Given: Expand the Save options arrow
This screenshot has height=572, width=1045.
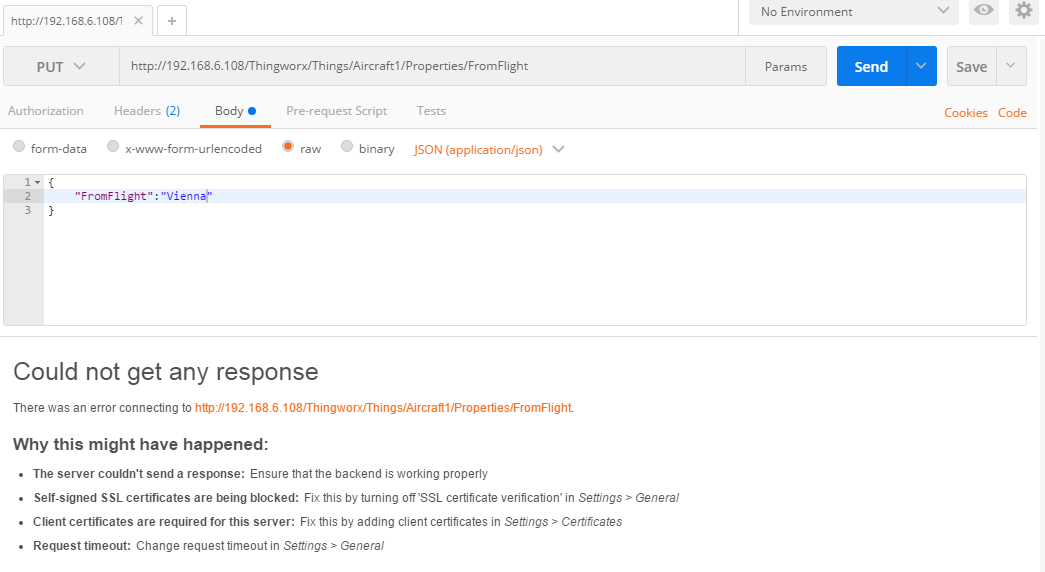Looking at the screenshot, I should [x=1011, y=66].
